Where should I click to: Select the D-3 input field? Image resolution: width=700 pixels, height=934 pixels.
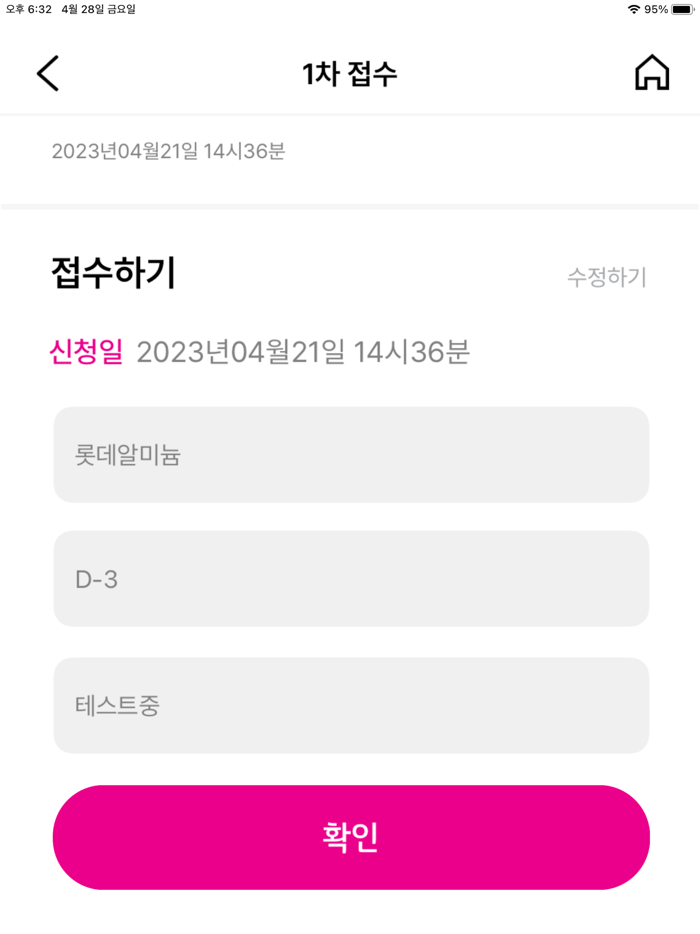pyautogui.click(x=350, y=579)
